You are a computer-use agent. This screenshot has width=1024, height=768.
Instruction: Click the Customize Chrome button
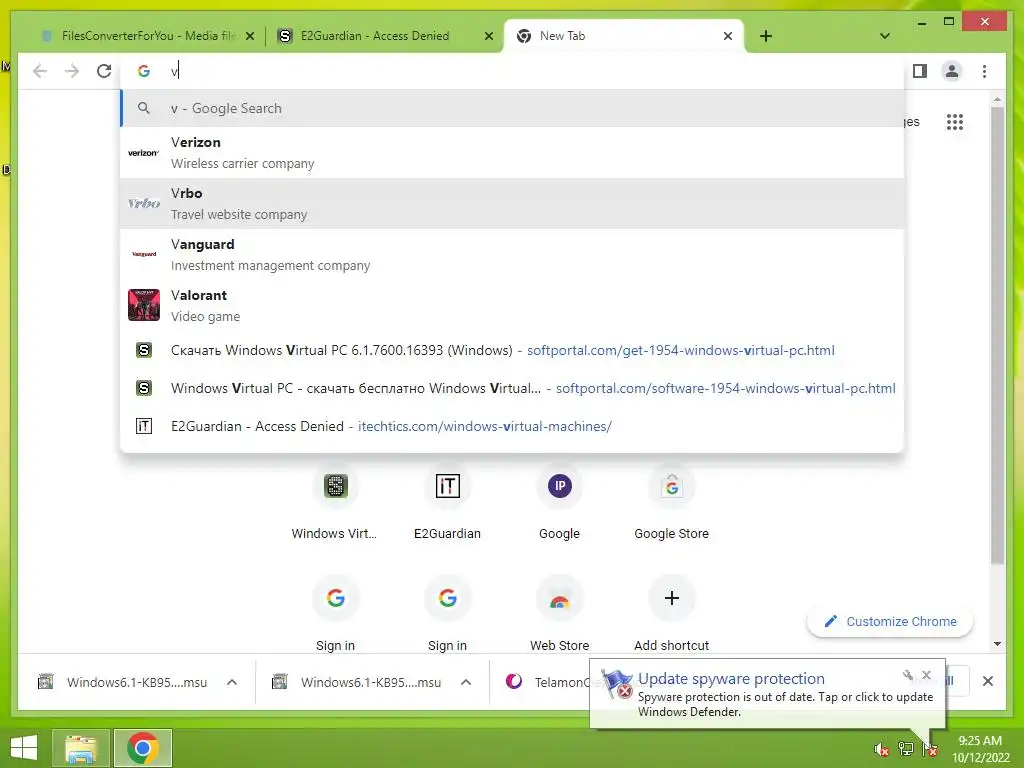(889, 622)
